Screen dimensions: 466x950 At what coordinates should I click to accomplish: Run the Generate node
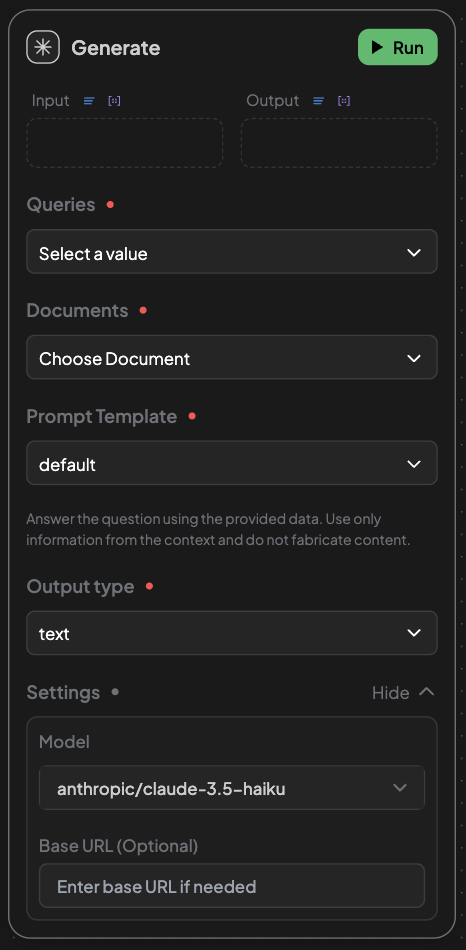(398, 47)
